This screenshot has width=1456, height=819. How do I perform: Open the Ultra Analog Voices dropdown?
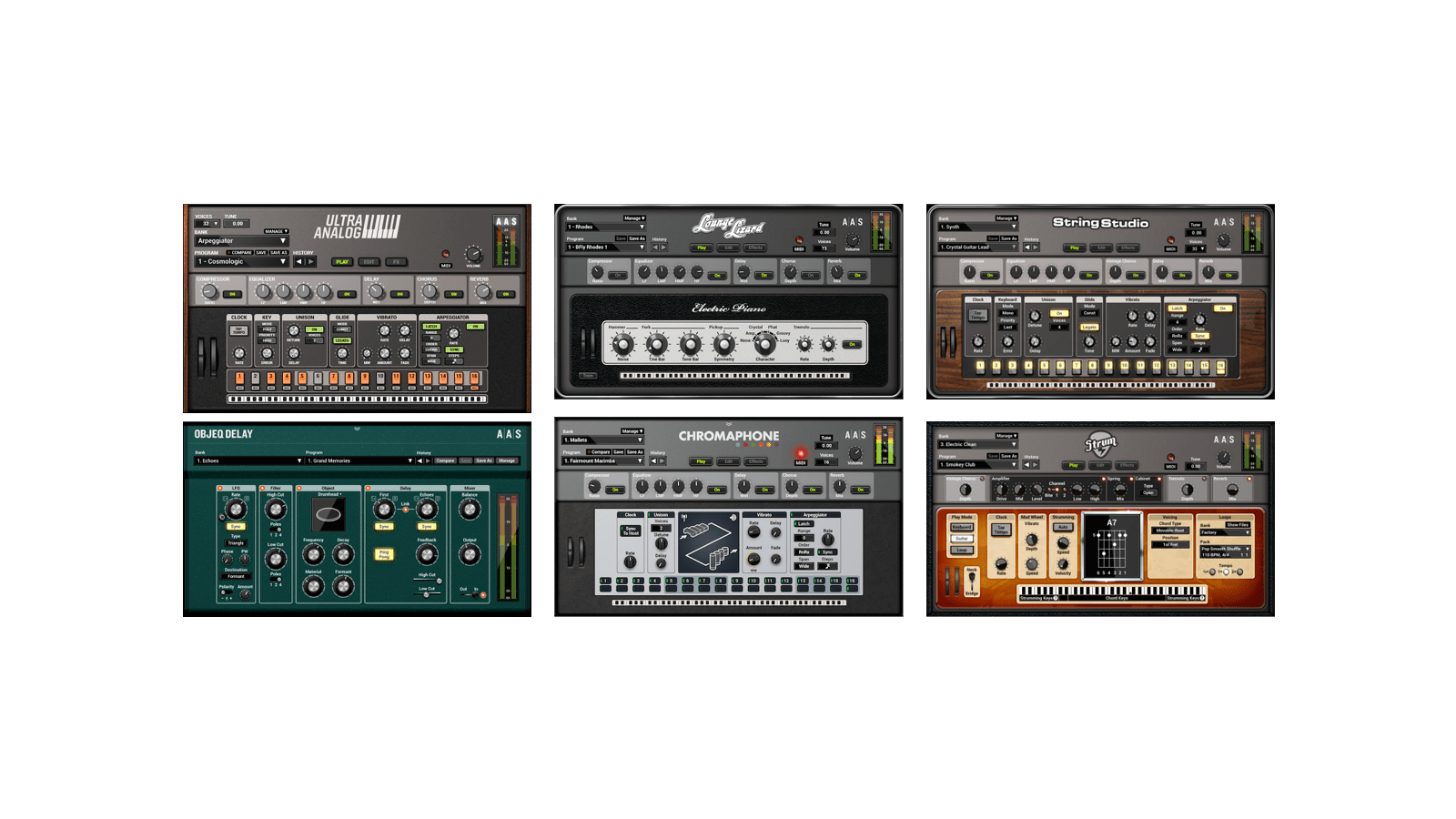pos(207,224)
